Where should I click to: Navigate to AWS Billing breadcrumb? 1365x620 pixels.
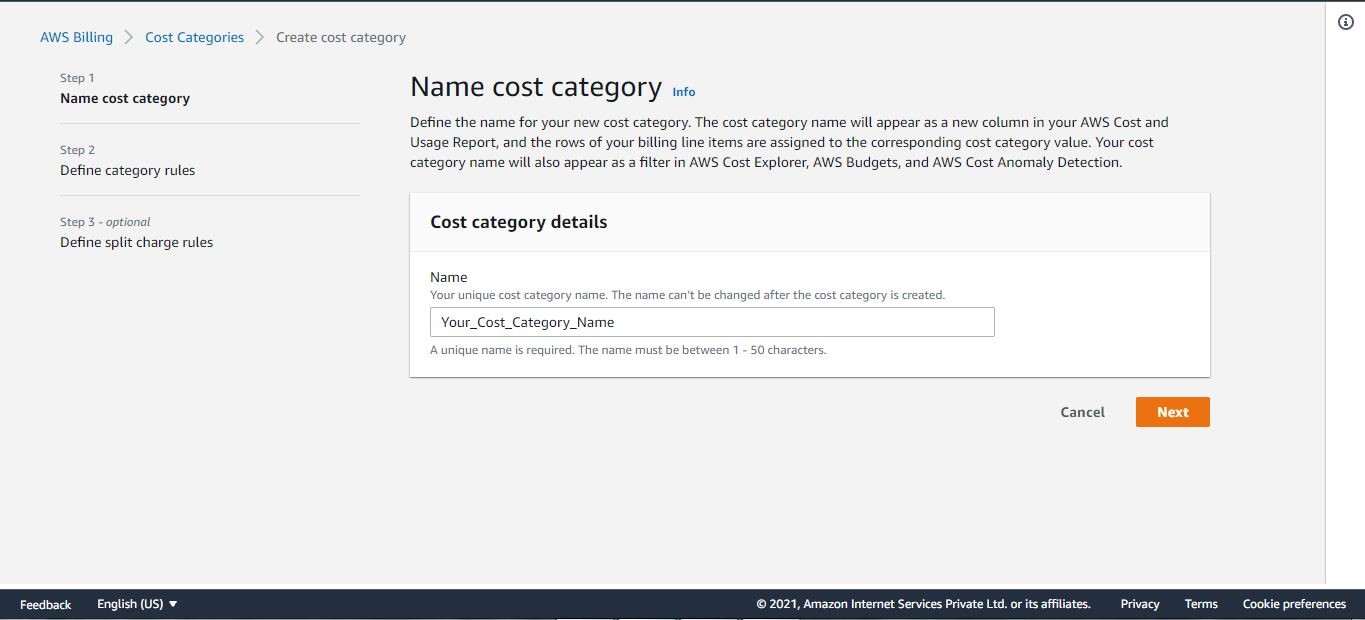tap(77, 37)
